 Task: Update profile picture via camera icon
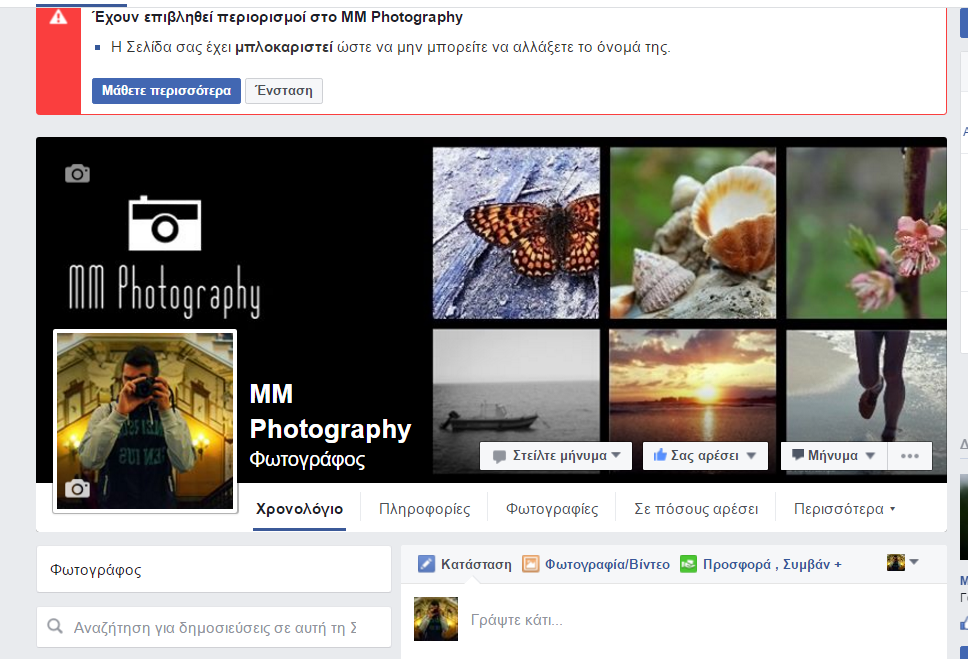[77, 489]
